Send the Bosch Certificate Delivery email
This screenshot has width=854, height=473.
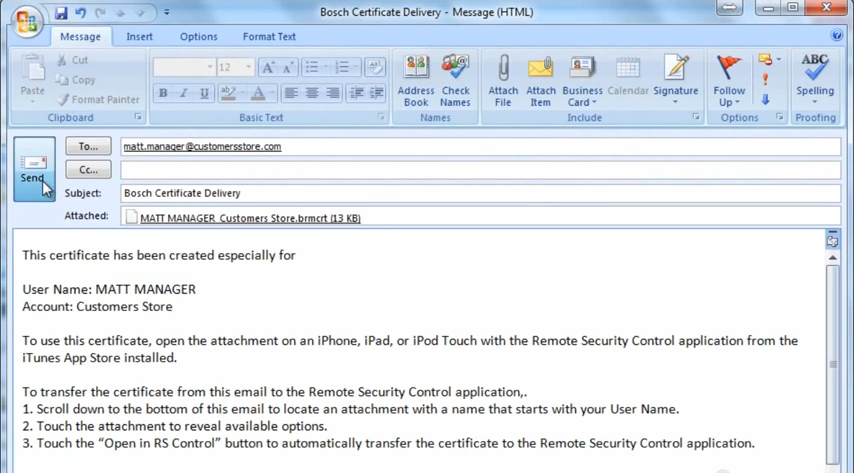coord(34,169)
